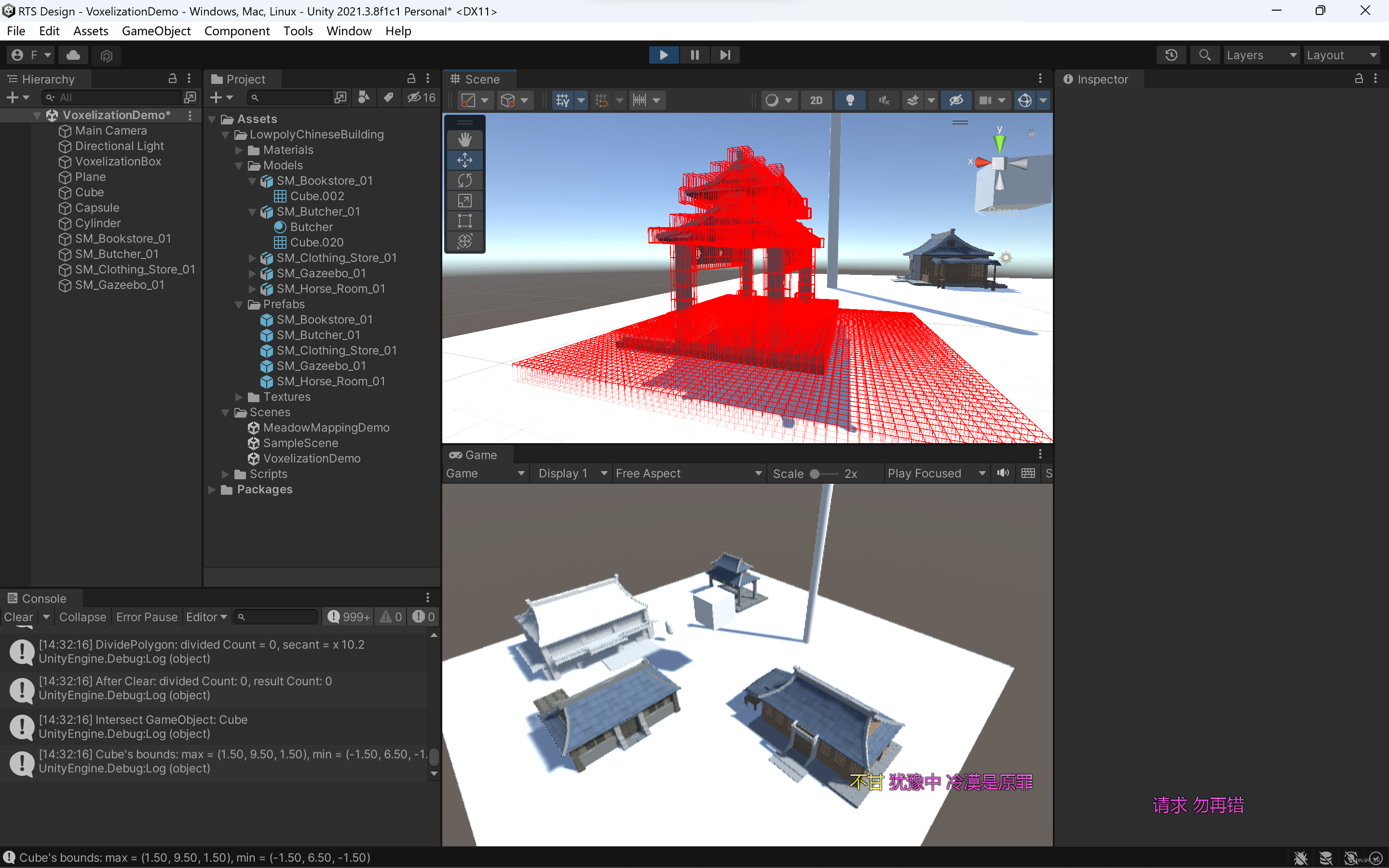Image resolution: width=1389 pixels, height=868 pixels.
Task: Toggle 2D mode in Scene view
Action: tap(816, 100)
